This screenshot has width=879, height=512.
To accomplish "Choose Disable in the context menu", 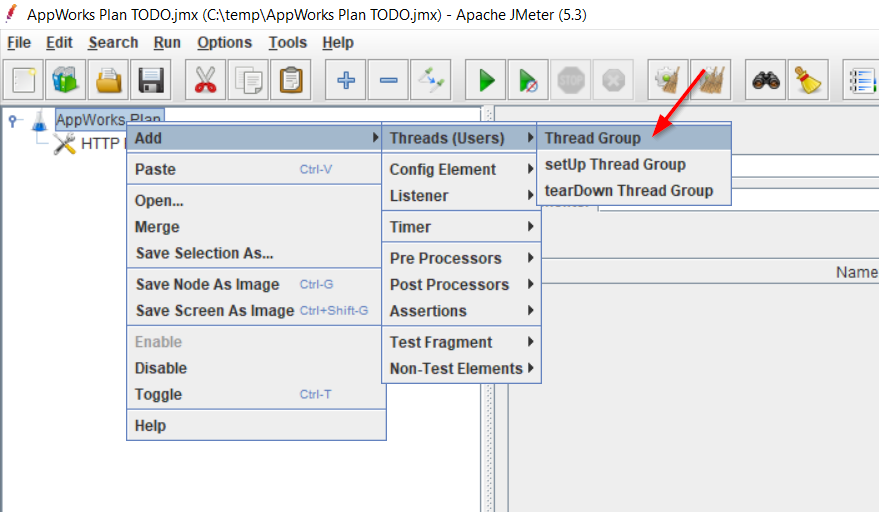I will (161, 368).
